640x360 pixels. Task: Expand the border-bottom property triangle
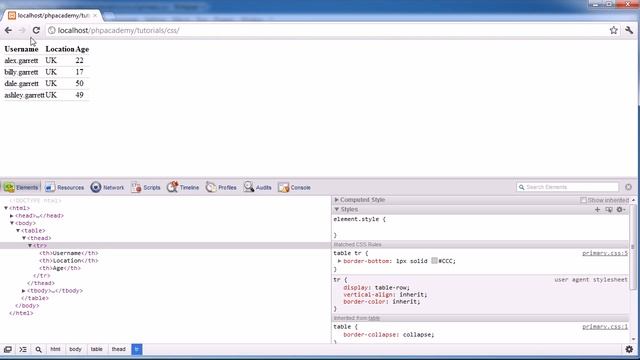(339, 261)
